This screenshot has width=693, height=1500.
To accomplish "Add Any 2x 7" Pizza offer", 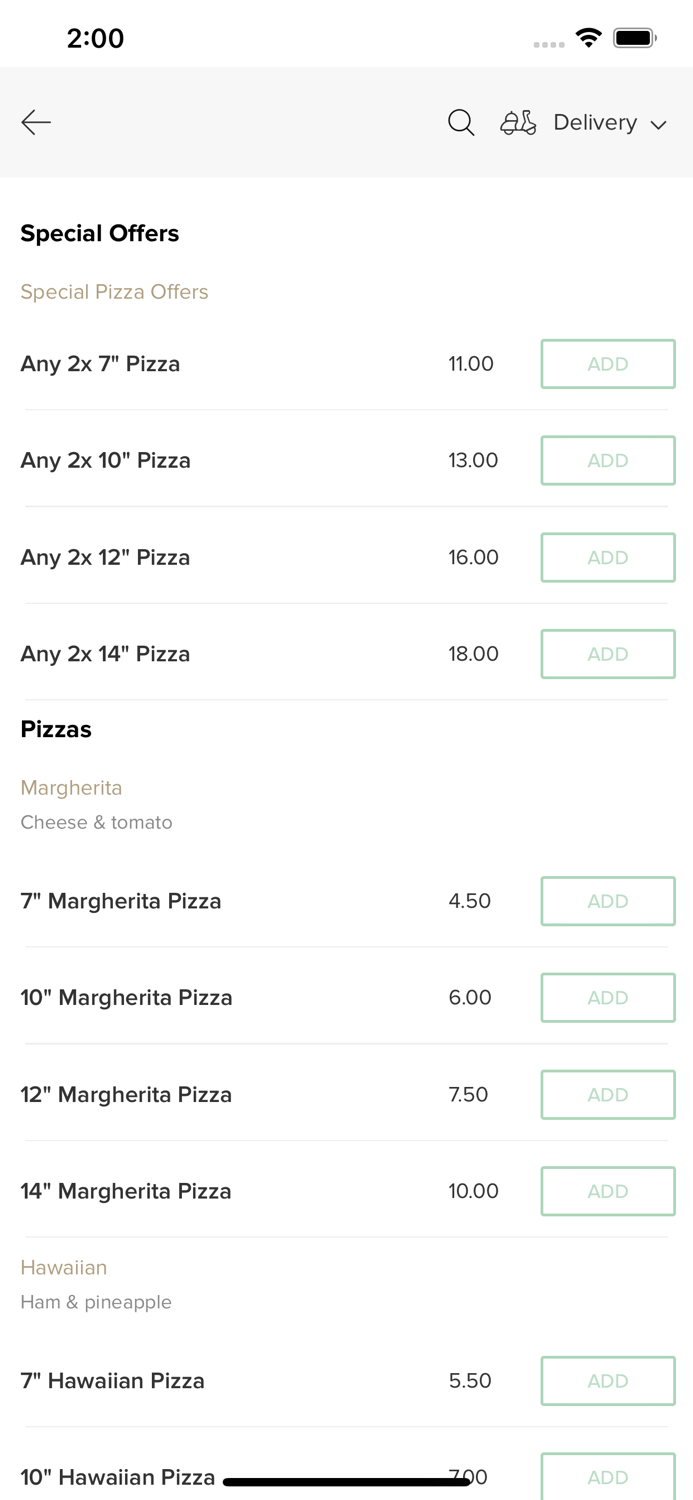I will click(608, 363).
